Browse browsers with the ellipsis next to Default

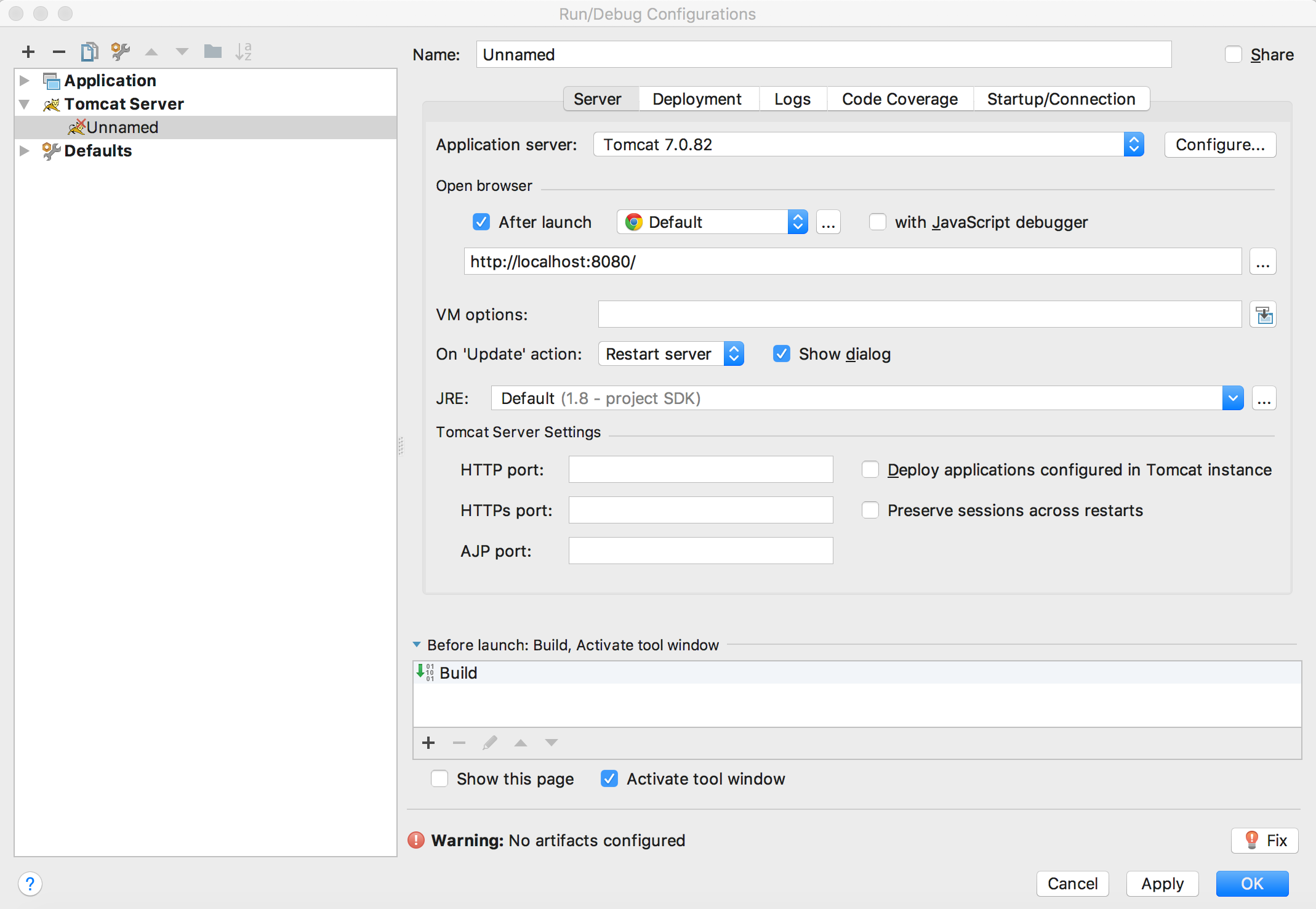[829, 222]
